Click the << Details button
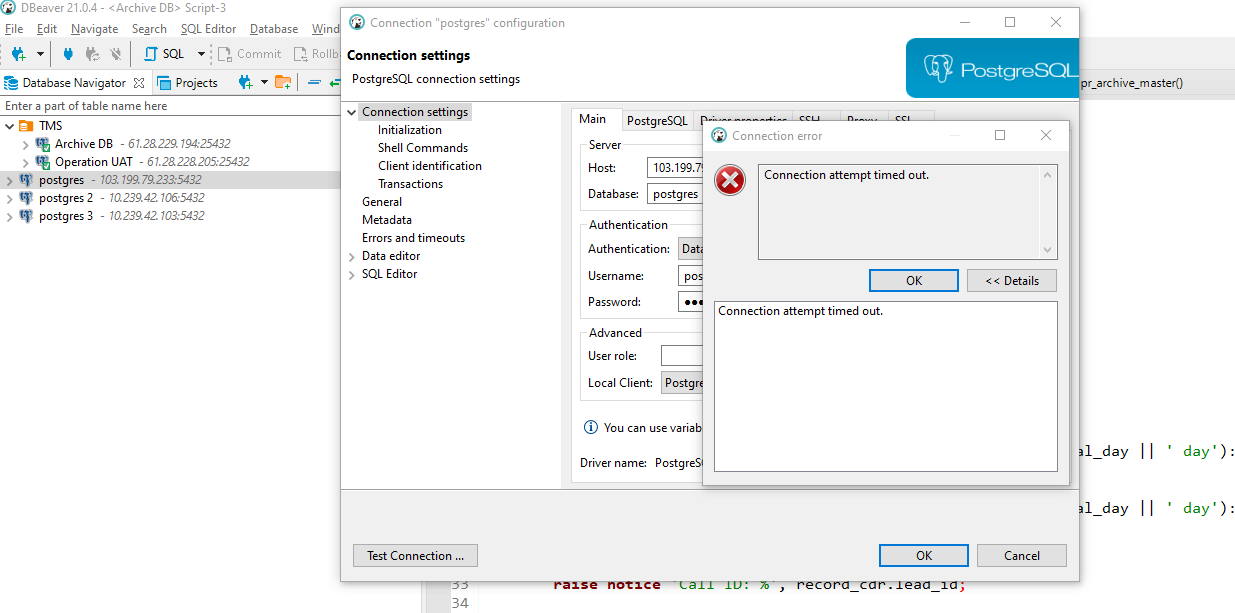The height and width of the screenshot is (613, 1235). click(1011, 281)
